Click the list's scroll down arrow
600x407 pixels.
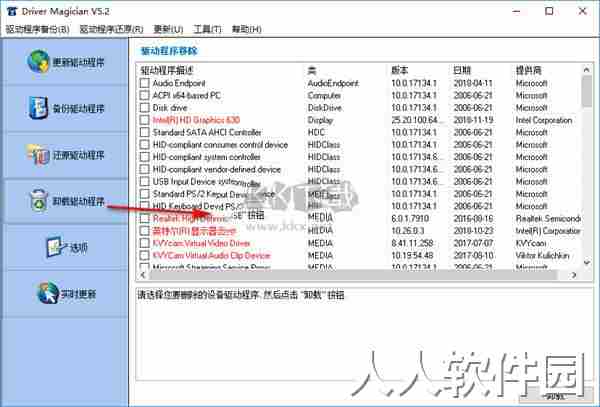pos(587,263)
